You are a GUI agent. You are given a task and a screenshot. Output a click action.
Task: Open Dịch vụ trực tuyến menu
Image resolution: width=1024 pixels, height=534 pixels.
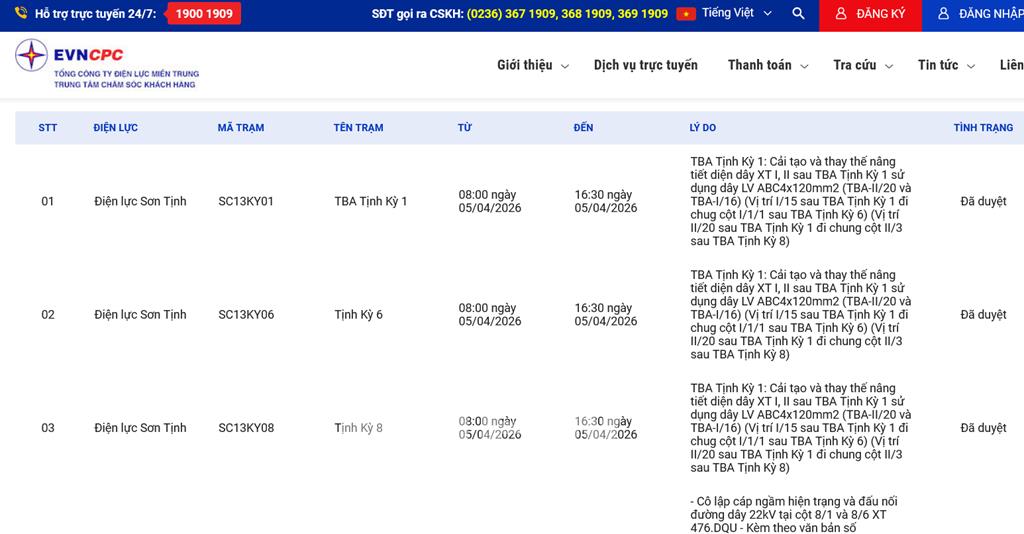coord(645,65)
